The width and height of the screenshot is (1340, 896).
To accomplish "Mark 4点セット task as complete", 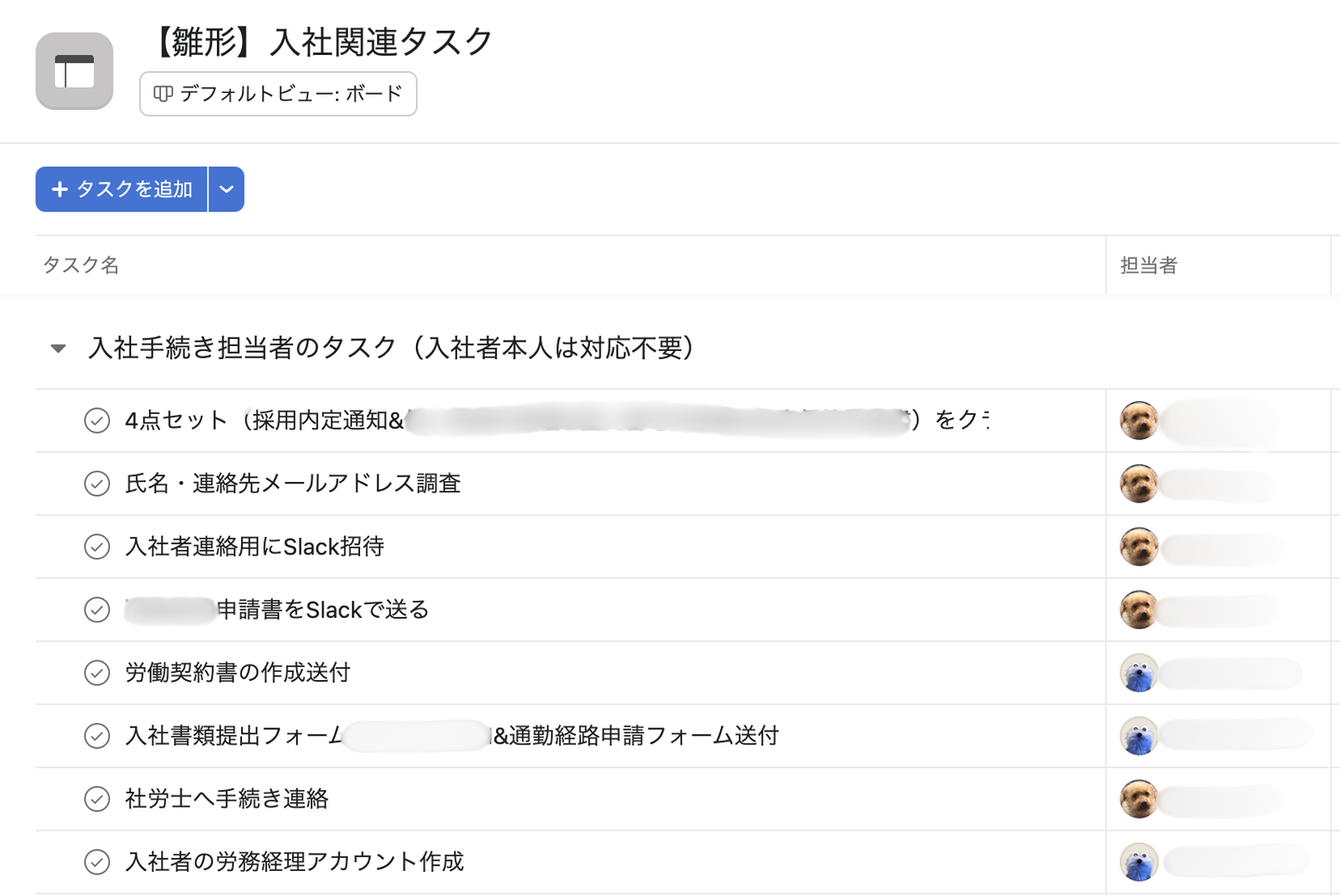I will coord(97,421).
